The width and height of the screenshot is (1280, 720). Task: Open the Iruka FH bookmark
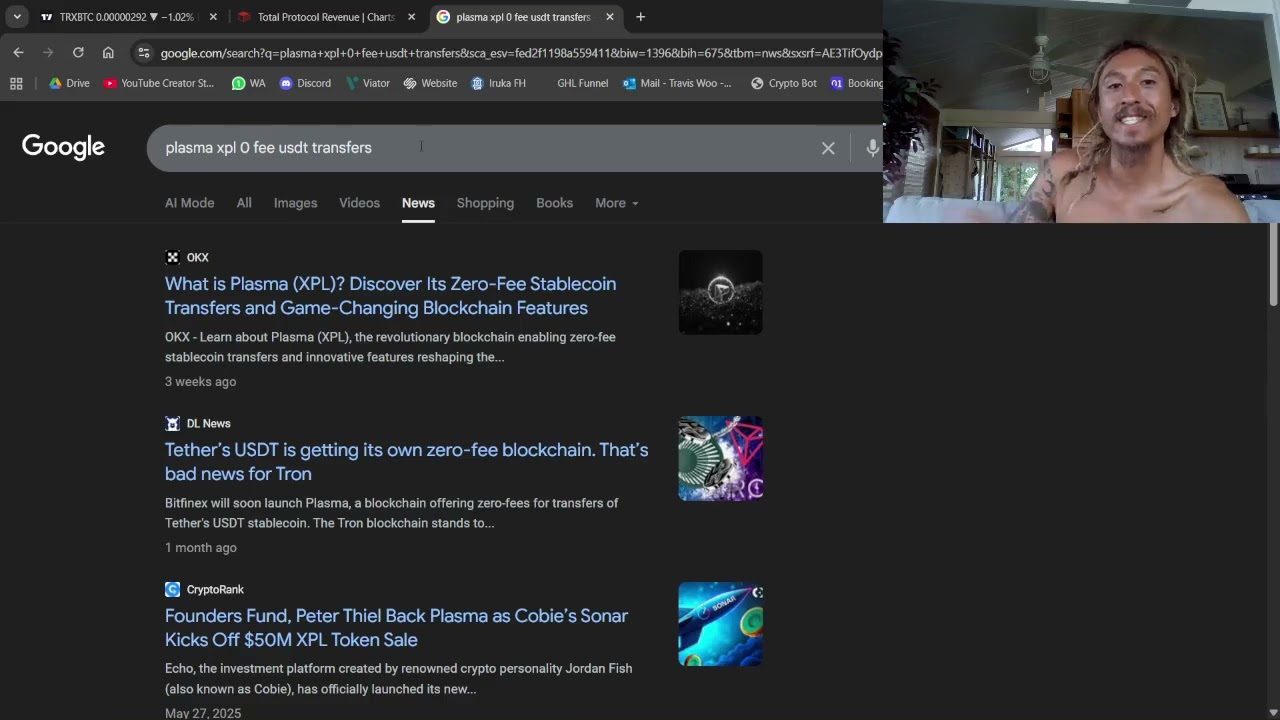(498, 83)
